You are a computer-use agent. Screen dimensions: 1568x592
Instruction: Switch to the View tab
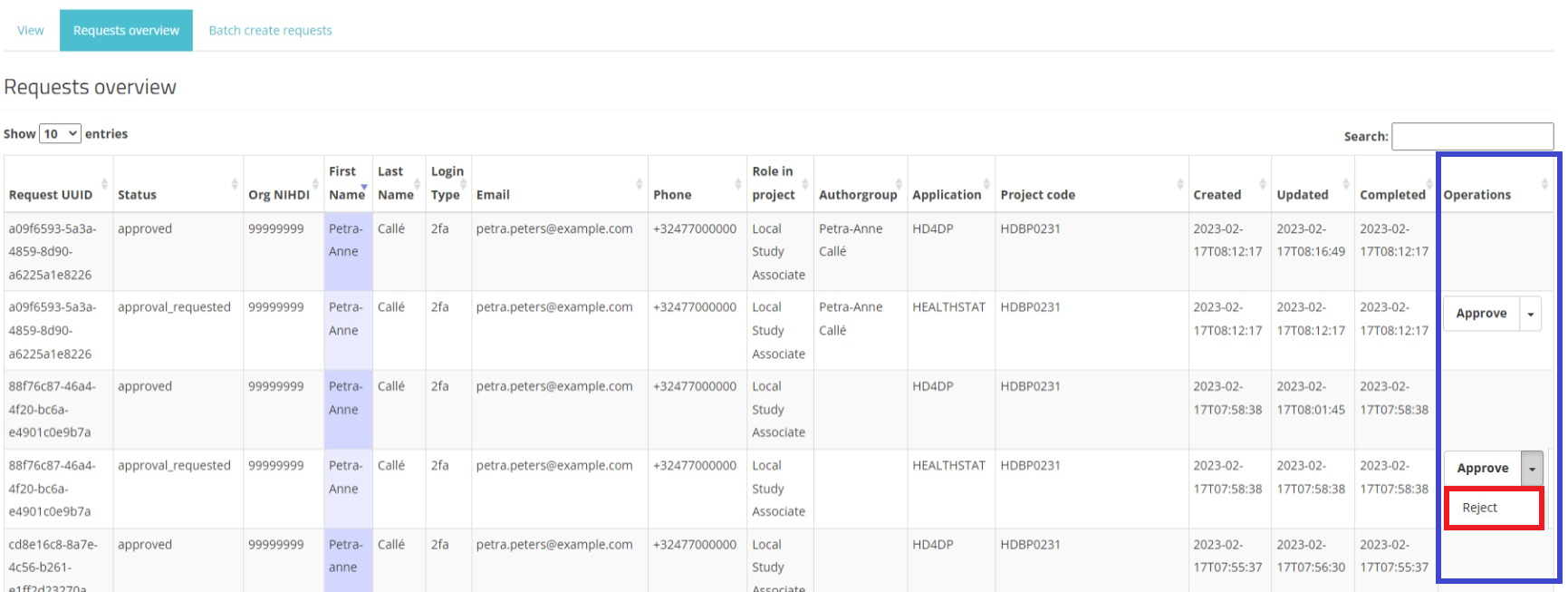click(31, 31)
